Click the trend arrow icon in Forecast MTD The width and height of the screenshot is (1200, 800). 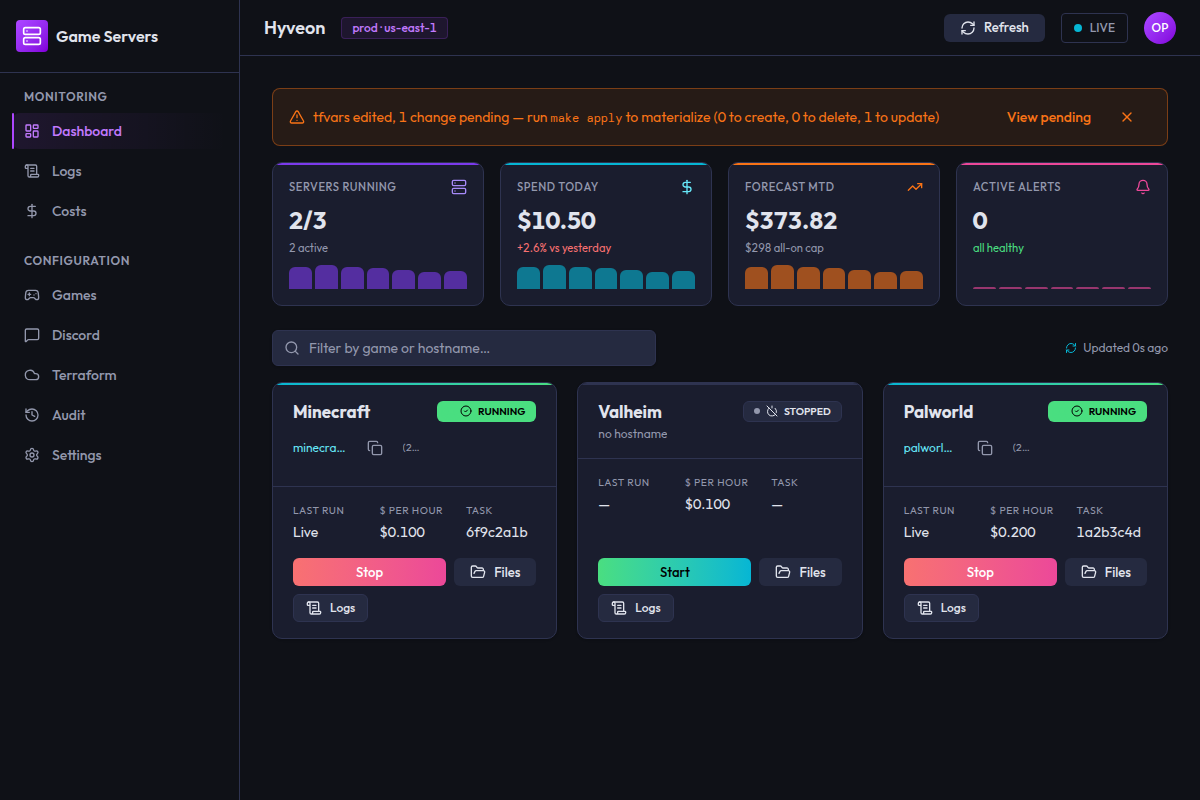(915, 187)
